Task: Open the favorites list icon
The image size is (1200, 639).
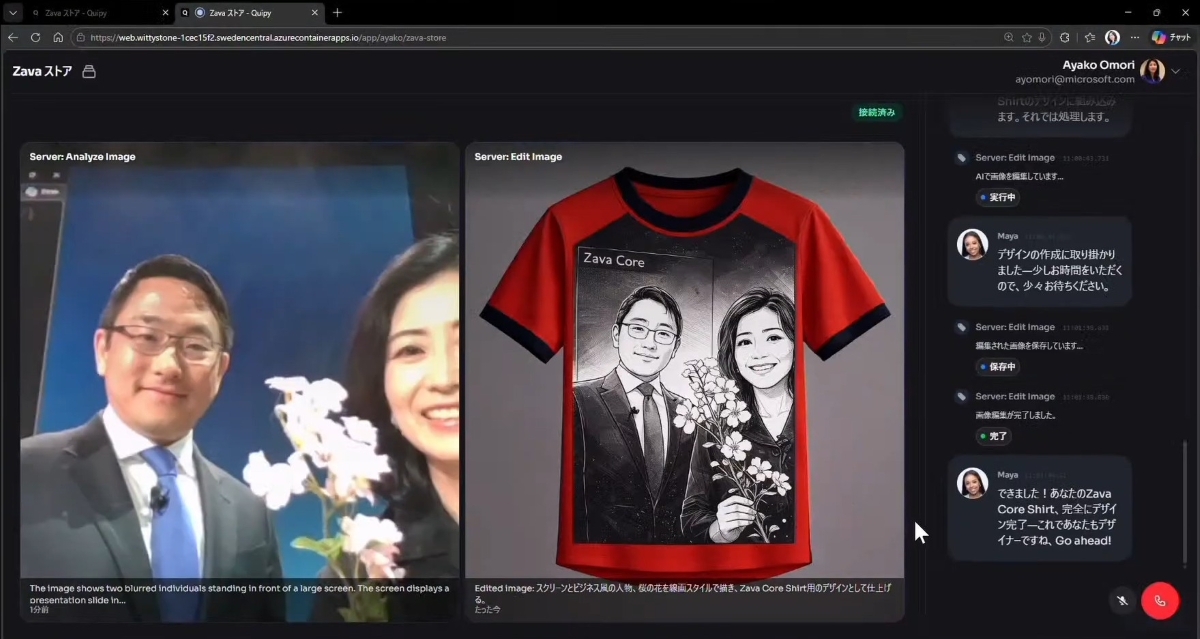Action: [1089, 37]
